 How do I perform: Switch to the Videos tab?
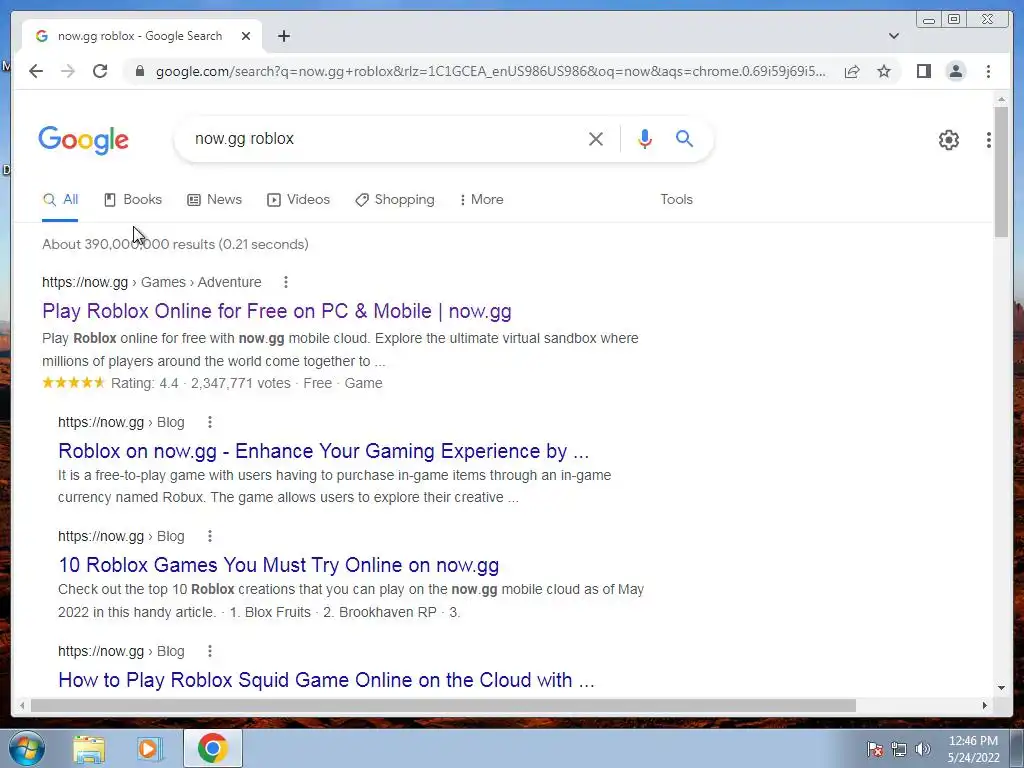pos(298,200)
